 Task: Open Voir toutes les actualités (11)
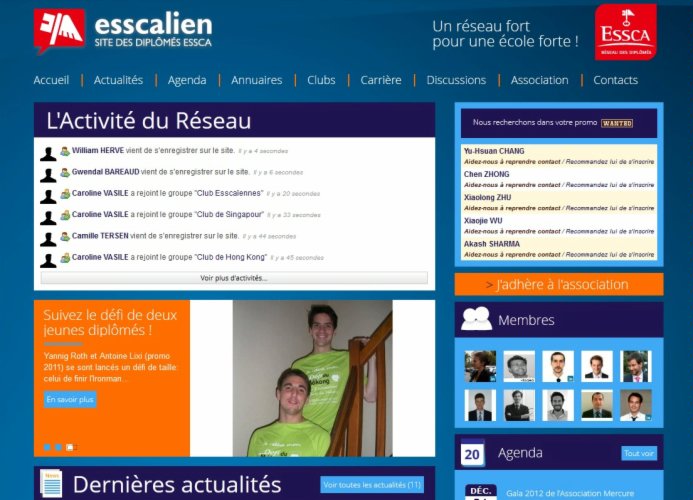click(x=372, y=485)
